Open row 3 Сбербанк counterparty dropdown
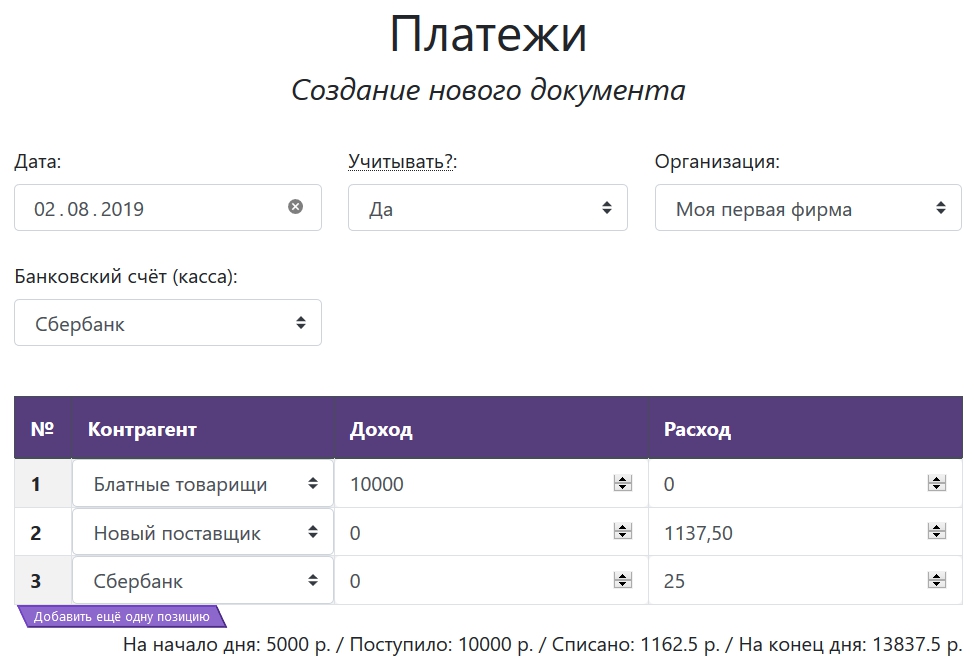 [x=202, y=581]
